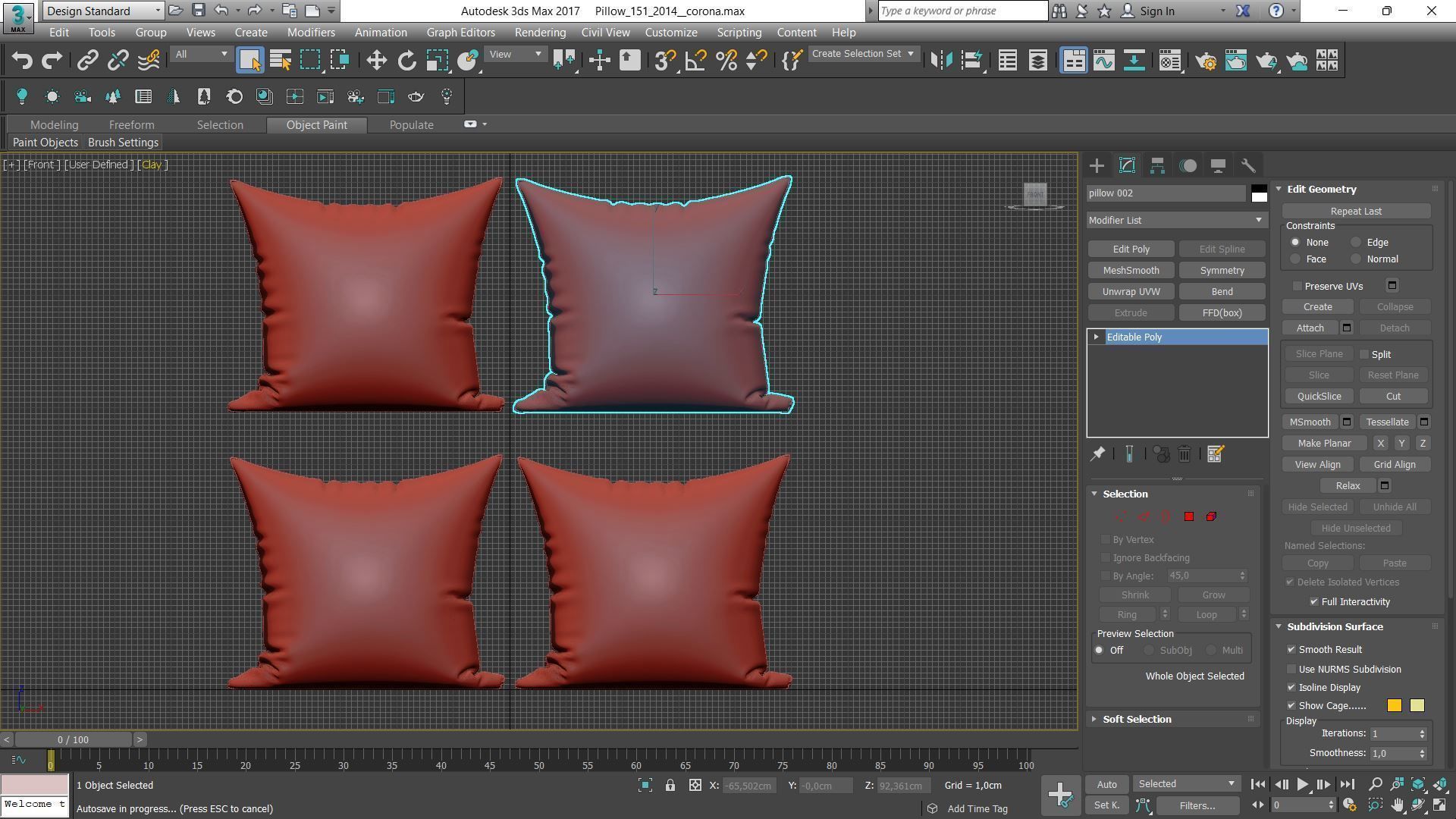
Task: Switch to the Motion command panel
Action: tap(1188, 165)
